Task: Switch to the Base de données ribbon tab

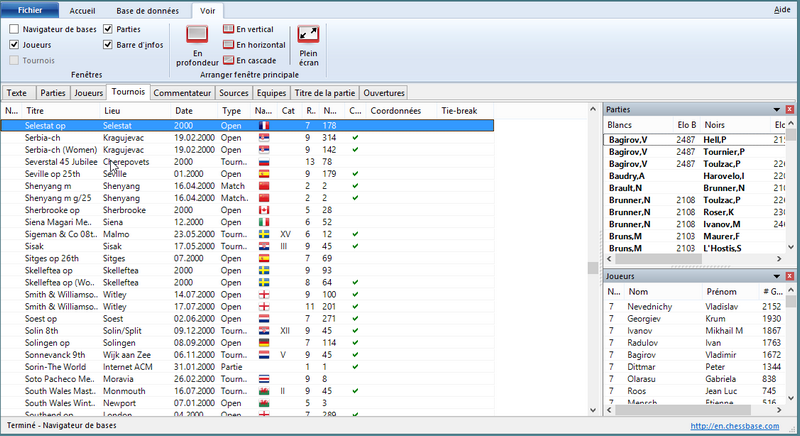Action: click(x=146, y=9)
